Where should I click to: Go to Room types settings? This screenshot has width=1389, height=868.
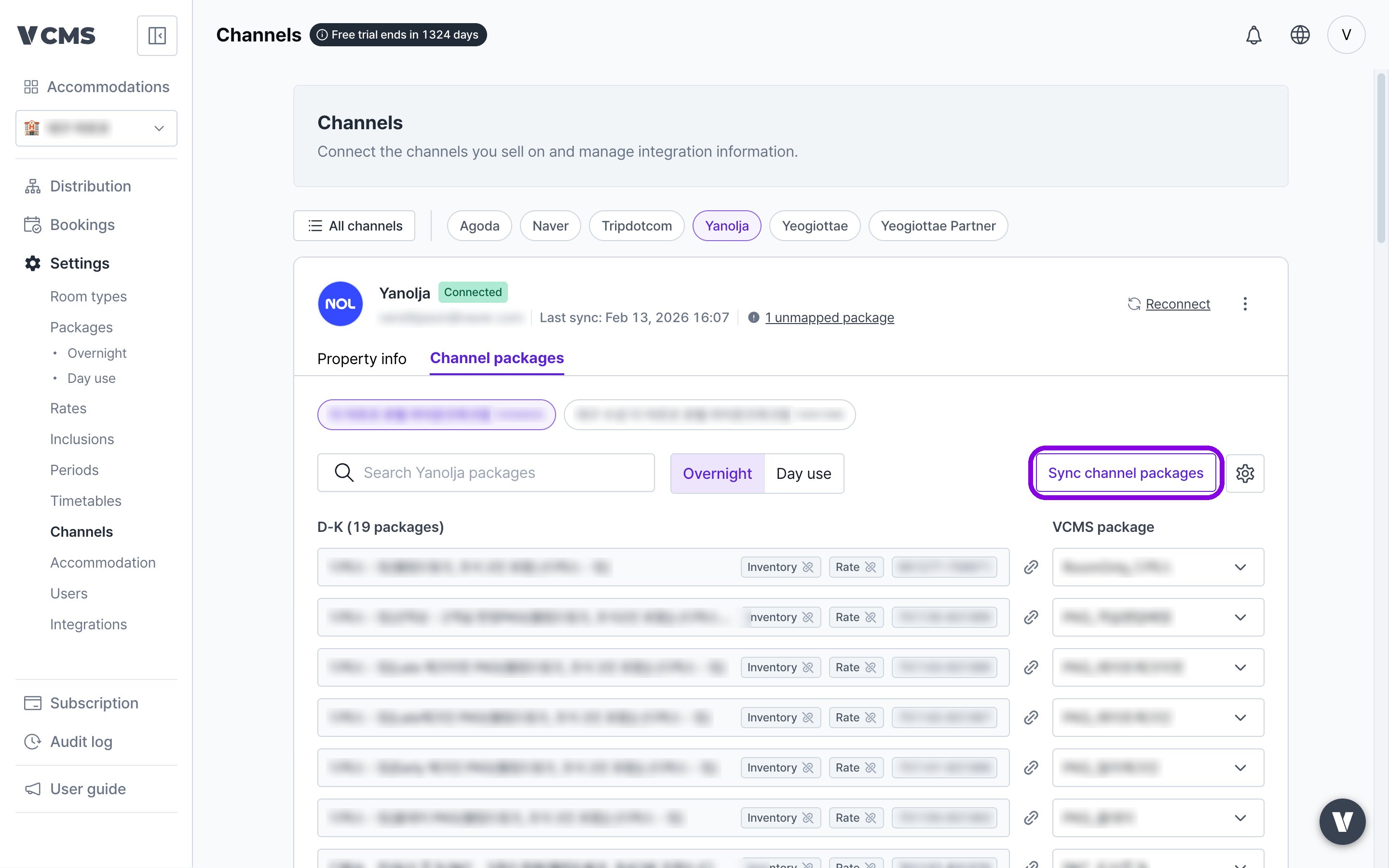pos(88,296)
